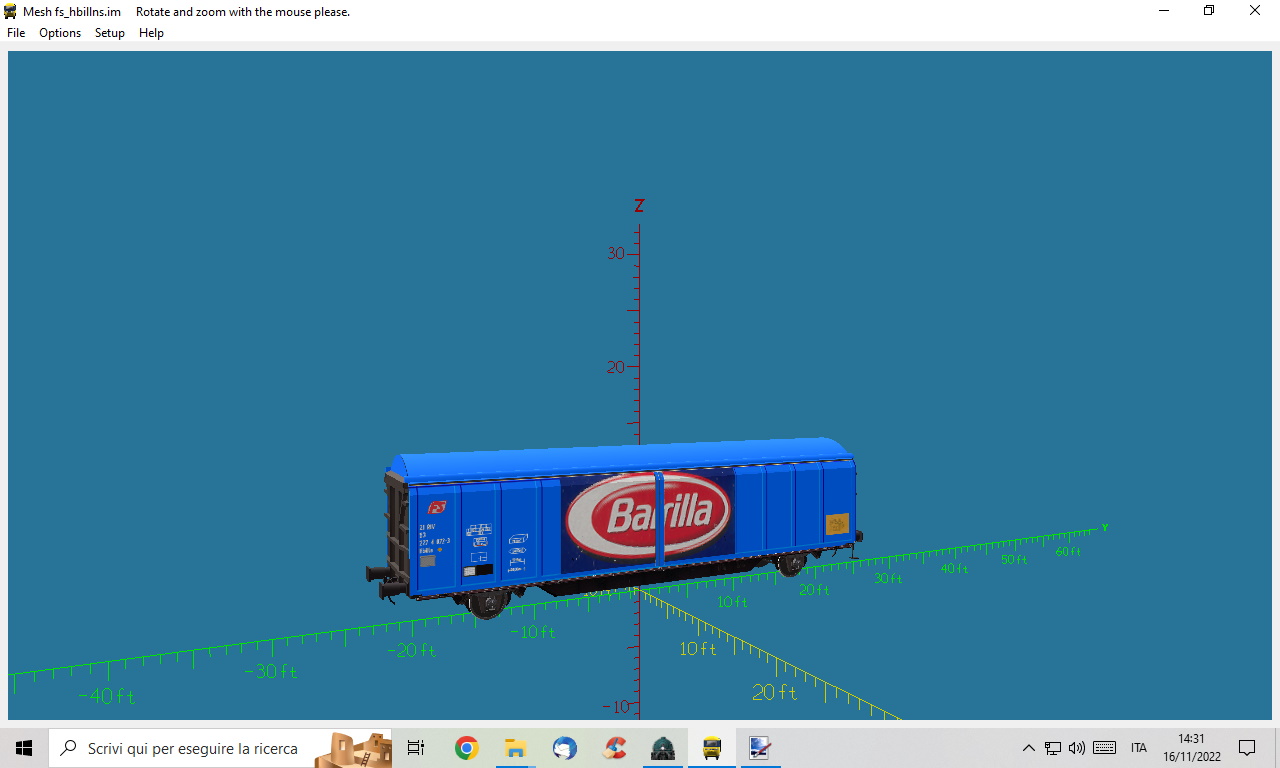Image resolution: width=1280 pixels, height=768 pixels.
Task: Click the front wheel bogie of the wagon
Action: [489, 603]
